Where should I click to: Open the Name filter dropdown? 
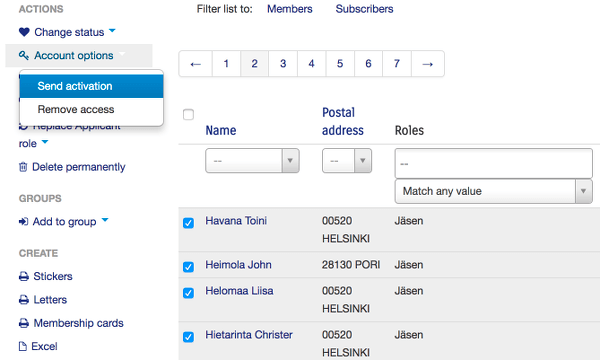252,161
